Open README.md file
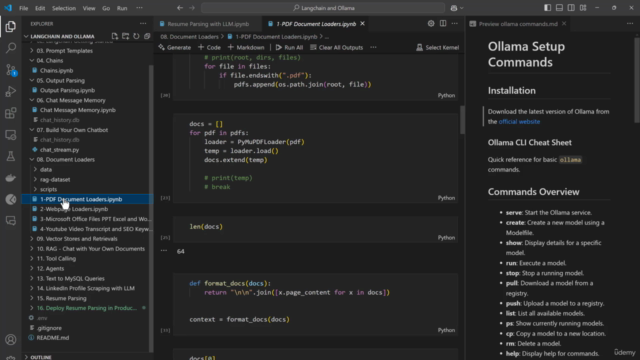The image size is (640, 360). 53,338
